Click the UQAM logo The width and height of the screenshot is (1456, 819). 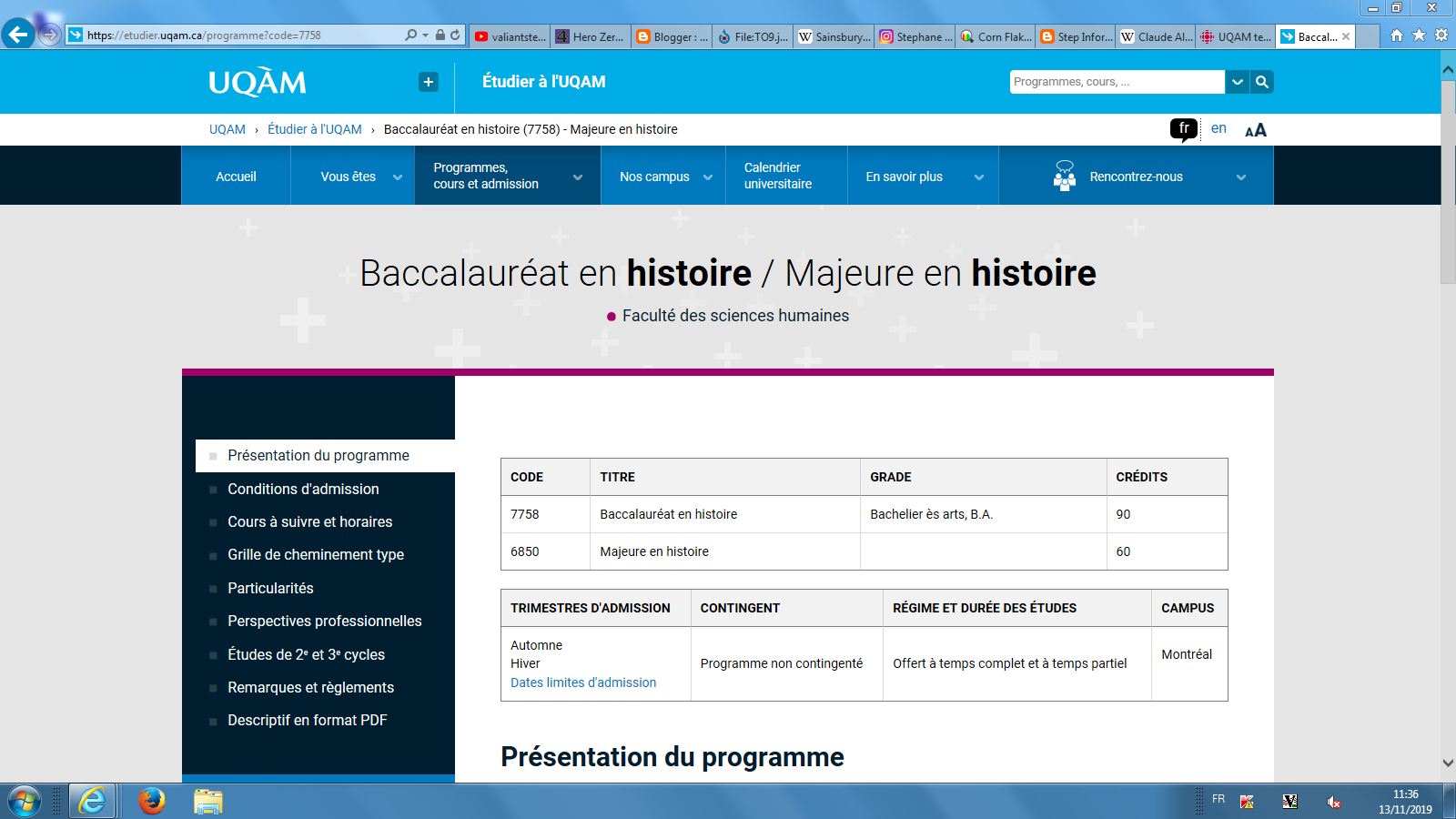tap(258, 82)
